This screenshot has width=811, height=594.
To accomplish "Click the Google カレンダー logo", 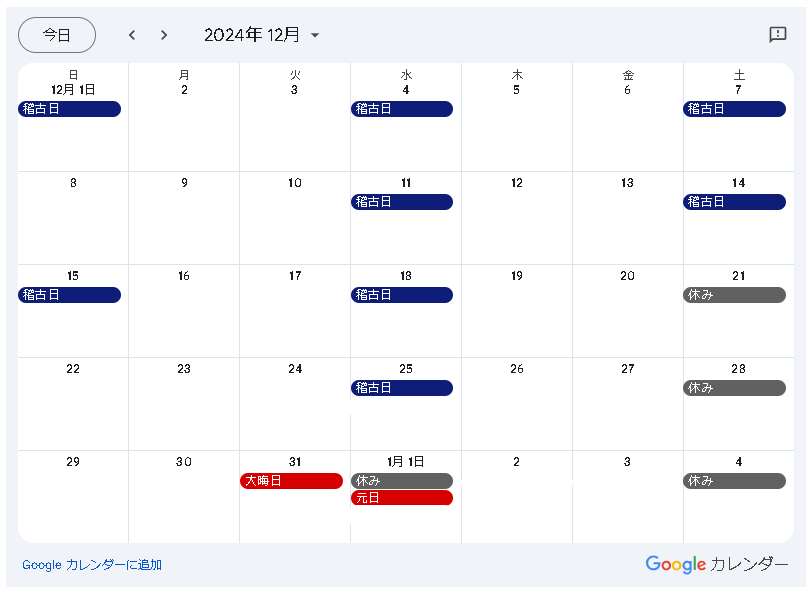I will click(716, 564).
